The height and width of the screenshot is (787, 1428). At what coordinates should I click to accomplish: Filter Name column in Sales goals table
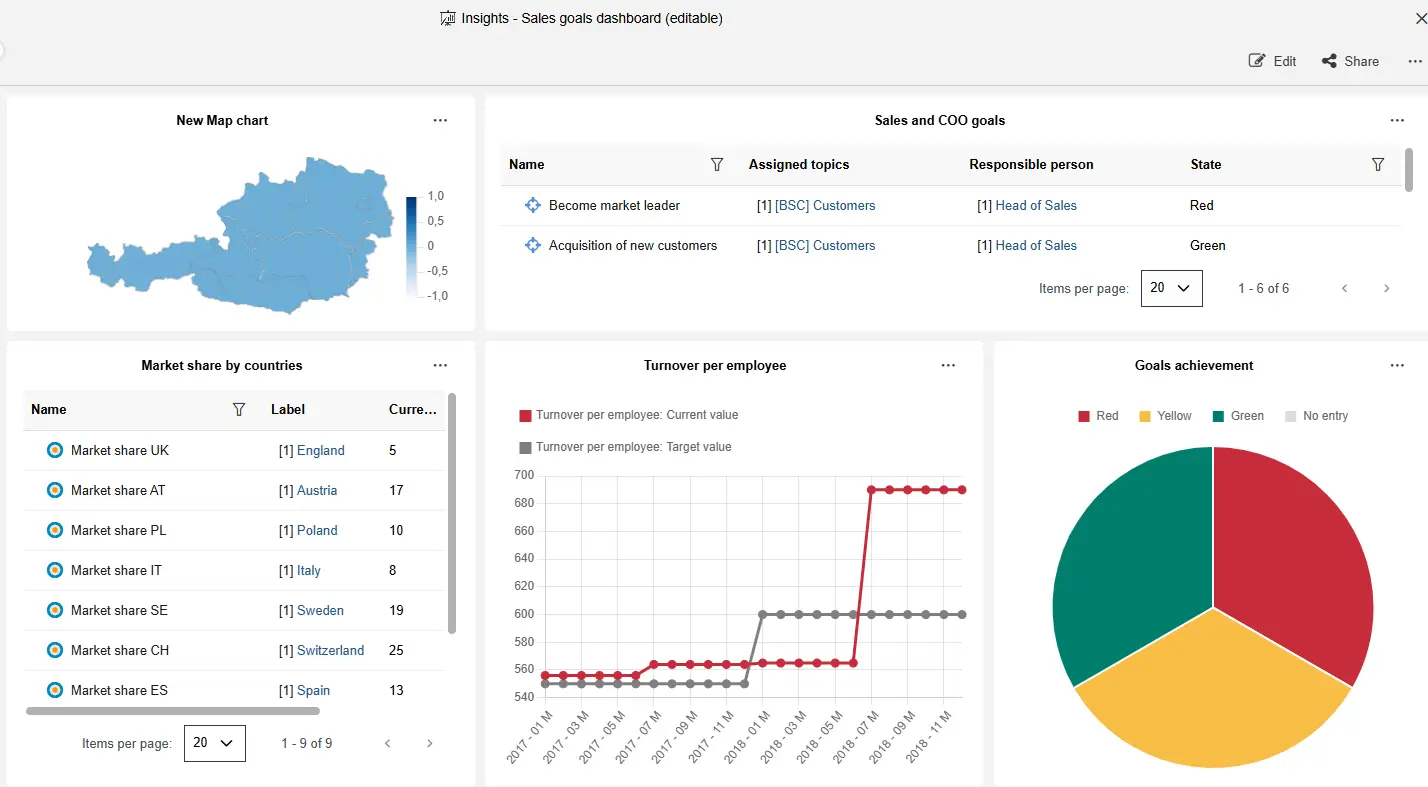coord(717,165)
